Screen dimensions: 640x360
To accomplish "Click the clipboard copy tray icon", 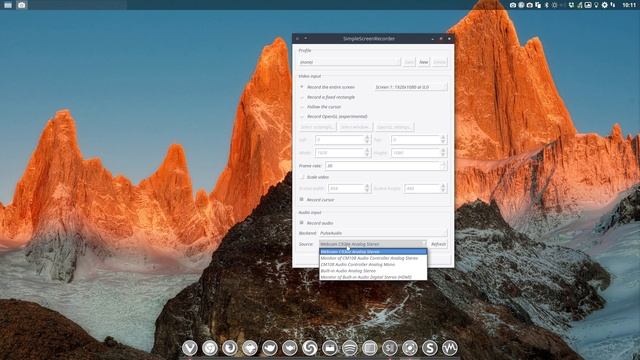I will point(538,5).
